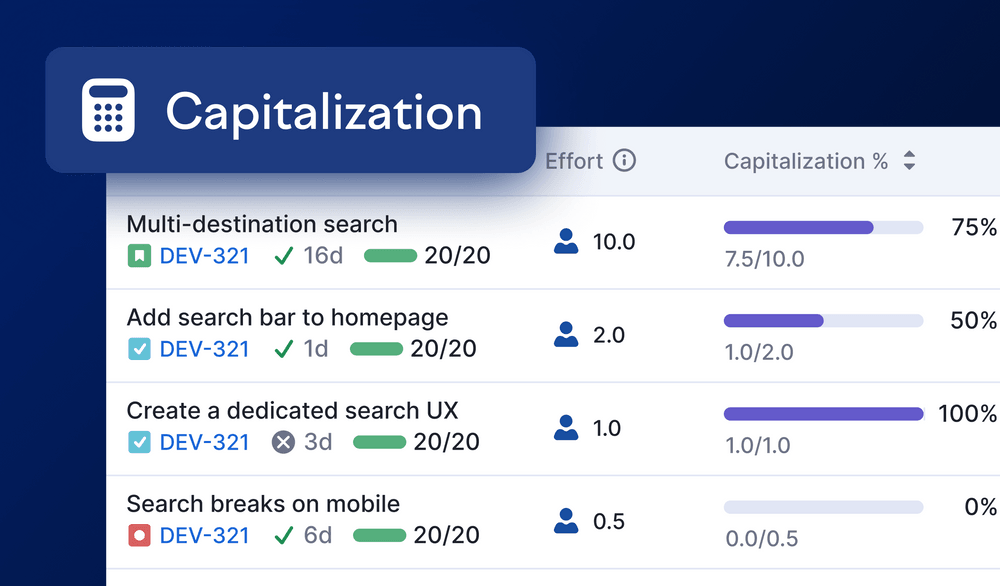1000x586 pixels.
Task: Click the blue task checkbox icon for Add search bar to homepage
Action: [x=139, y=349]
